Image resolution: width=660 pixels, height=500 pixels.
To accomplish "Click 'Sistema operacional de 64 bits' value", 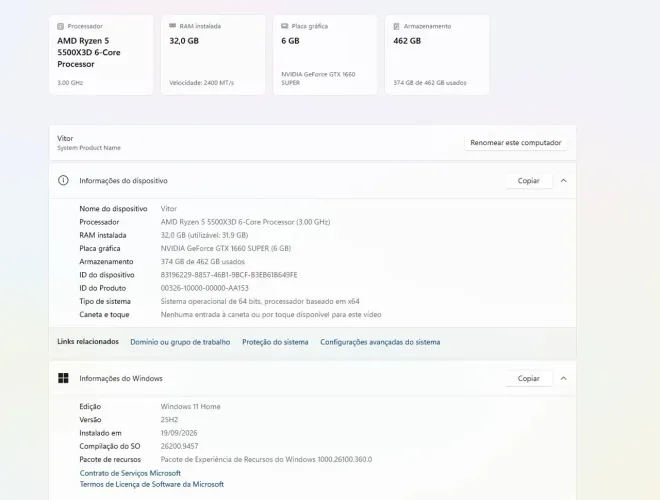I will click(260, 301).
